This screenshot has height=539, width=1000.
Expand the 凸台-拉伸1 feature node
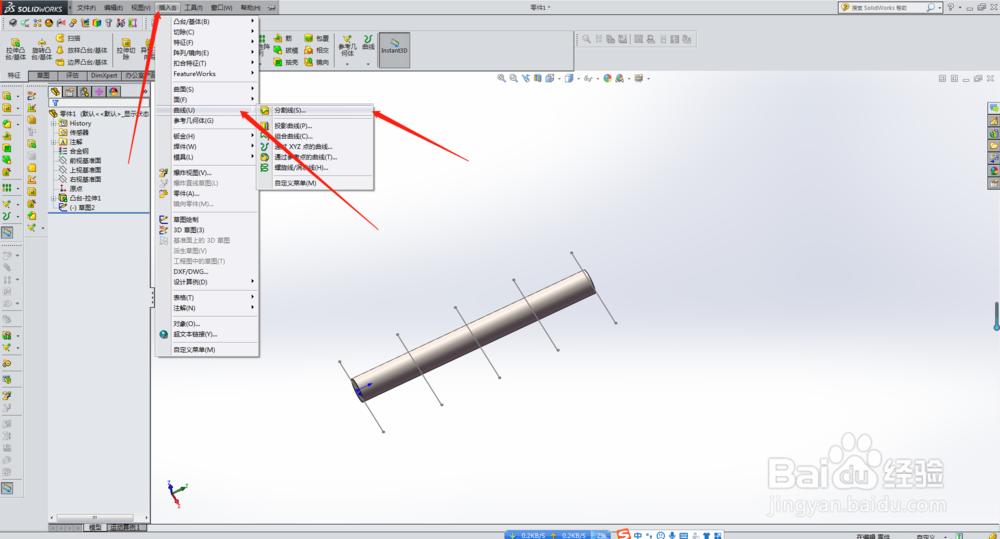click(54, 198)
